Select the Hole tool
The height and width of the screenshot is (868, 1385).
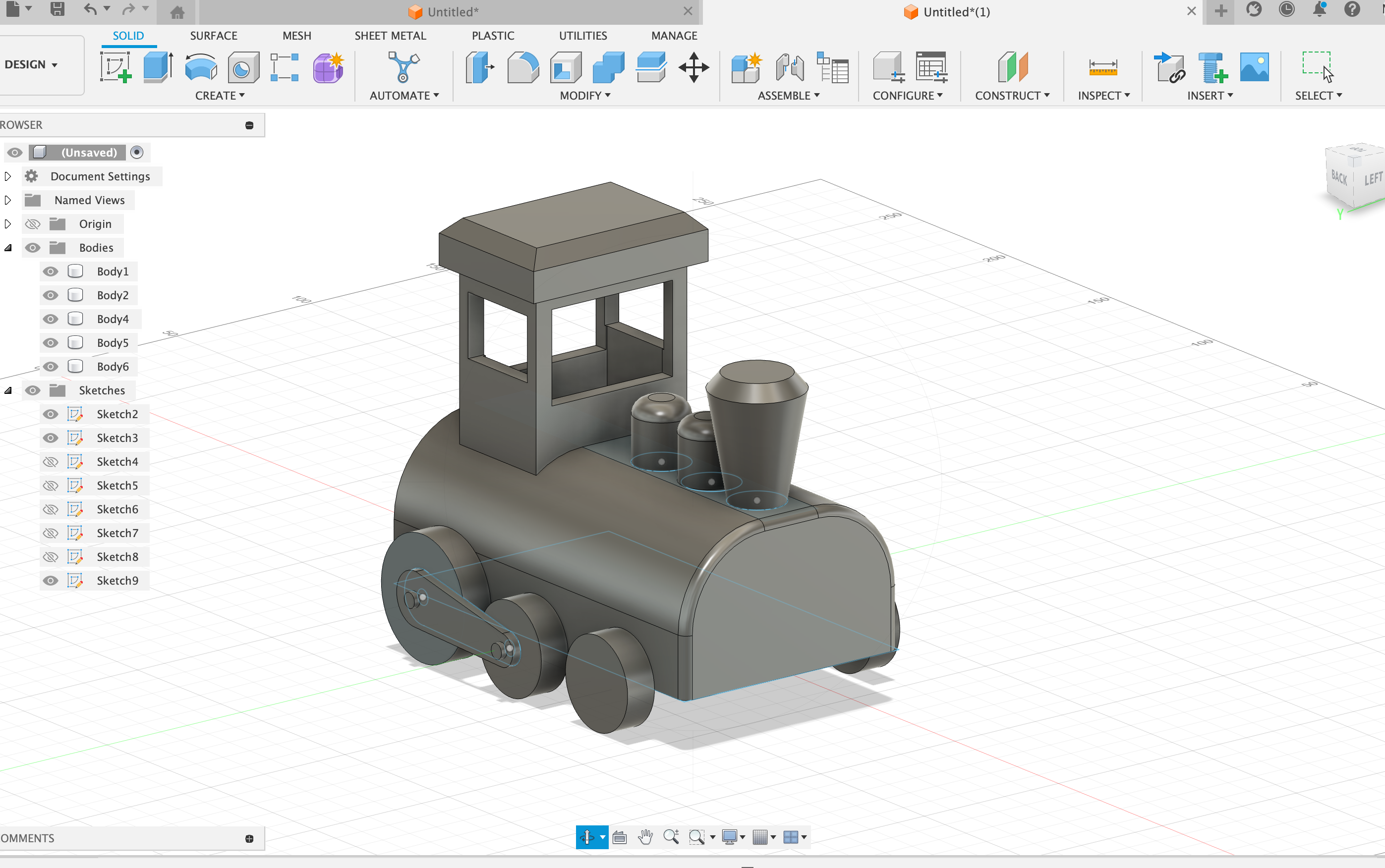click(243, 67)
